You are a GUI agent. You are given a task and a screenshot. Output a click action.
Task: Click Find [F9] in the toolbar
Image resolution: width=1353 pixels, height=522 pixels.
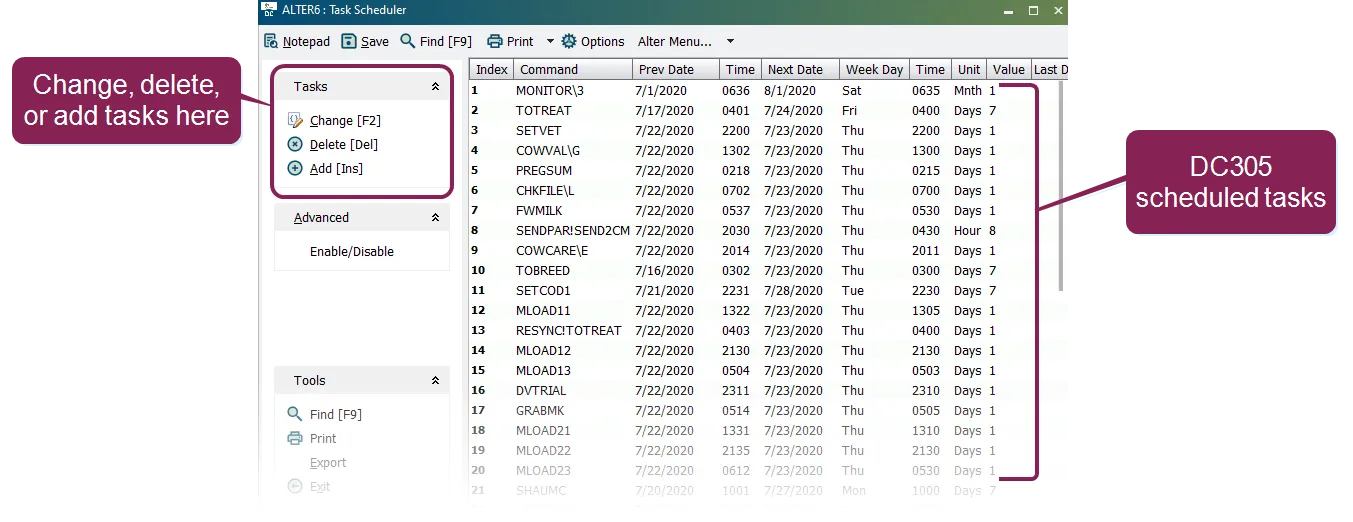436,41
